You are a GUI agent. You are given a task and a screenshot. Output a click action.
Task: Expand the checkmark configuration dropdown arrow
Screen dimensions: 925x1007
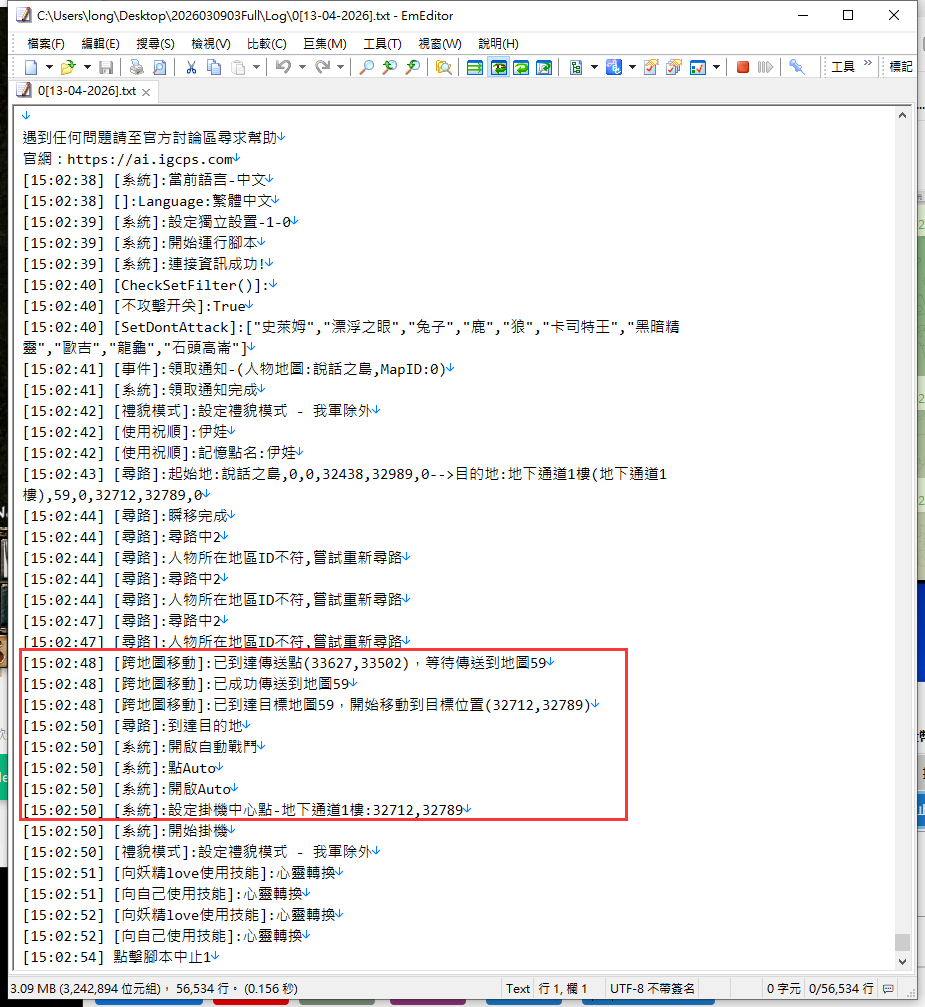(716, 67)
